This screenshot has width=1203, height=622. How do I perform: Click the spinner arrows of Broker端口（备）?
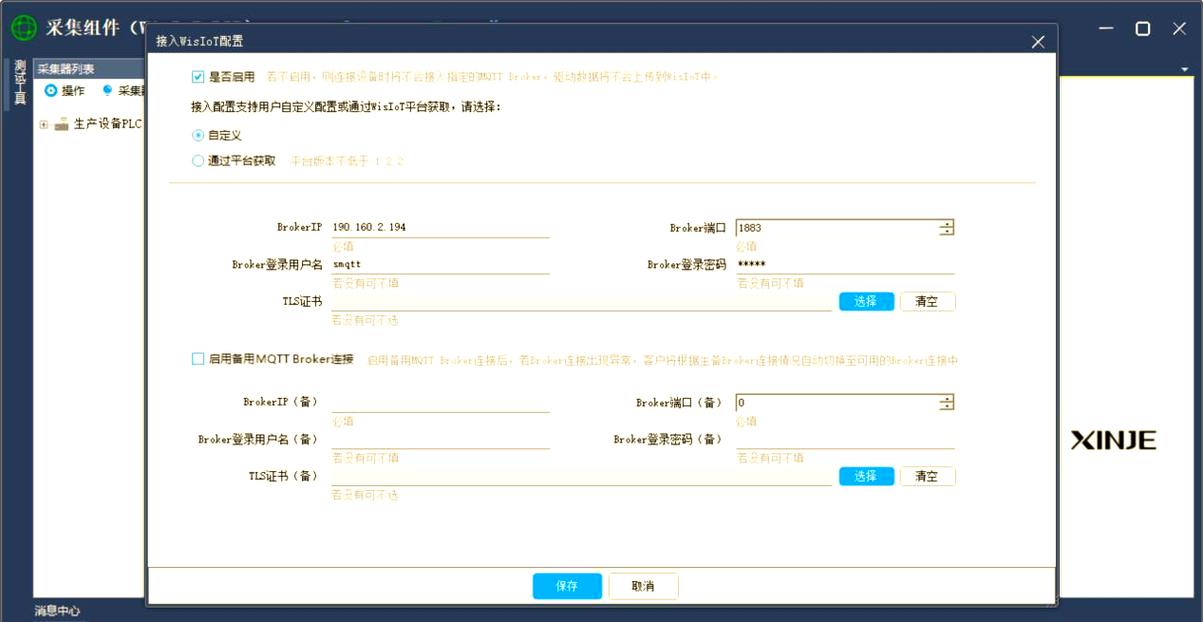click(946, 403)
